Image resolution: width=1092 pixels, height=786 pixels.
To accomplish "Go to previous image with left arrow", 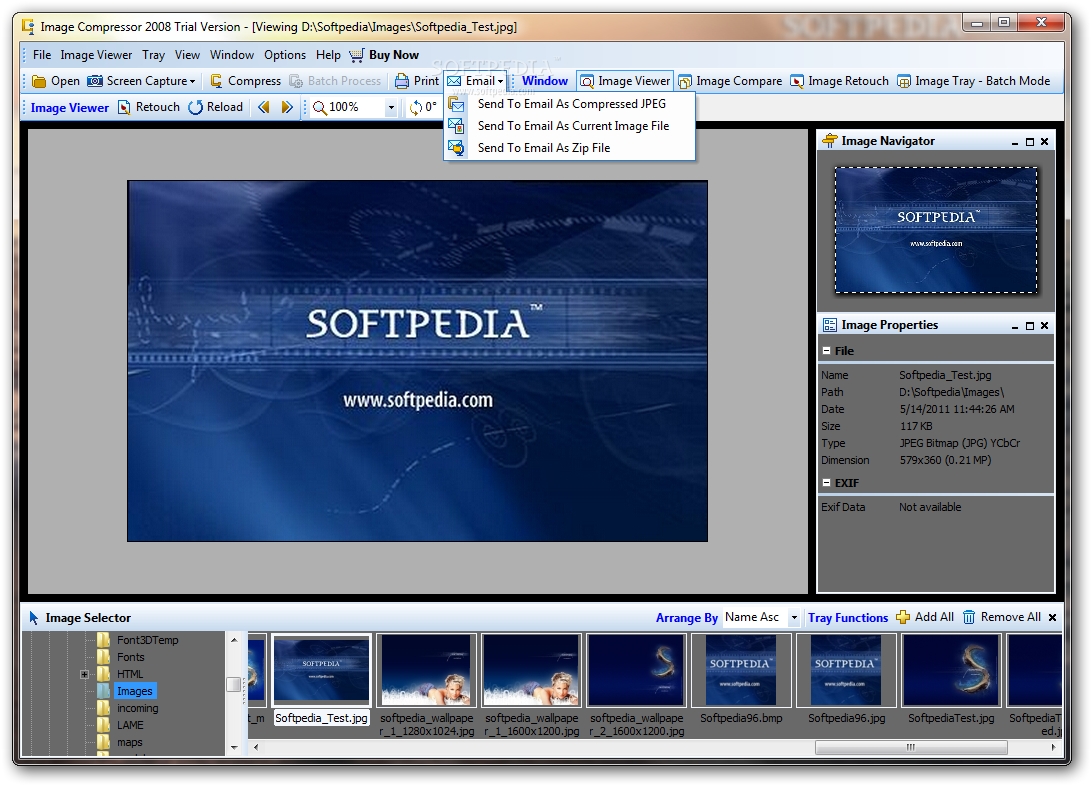I will pos(263,107).
